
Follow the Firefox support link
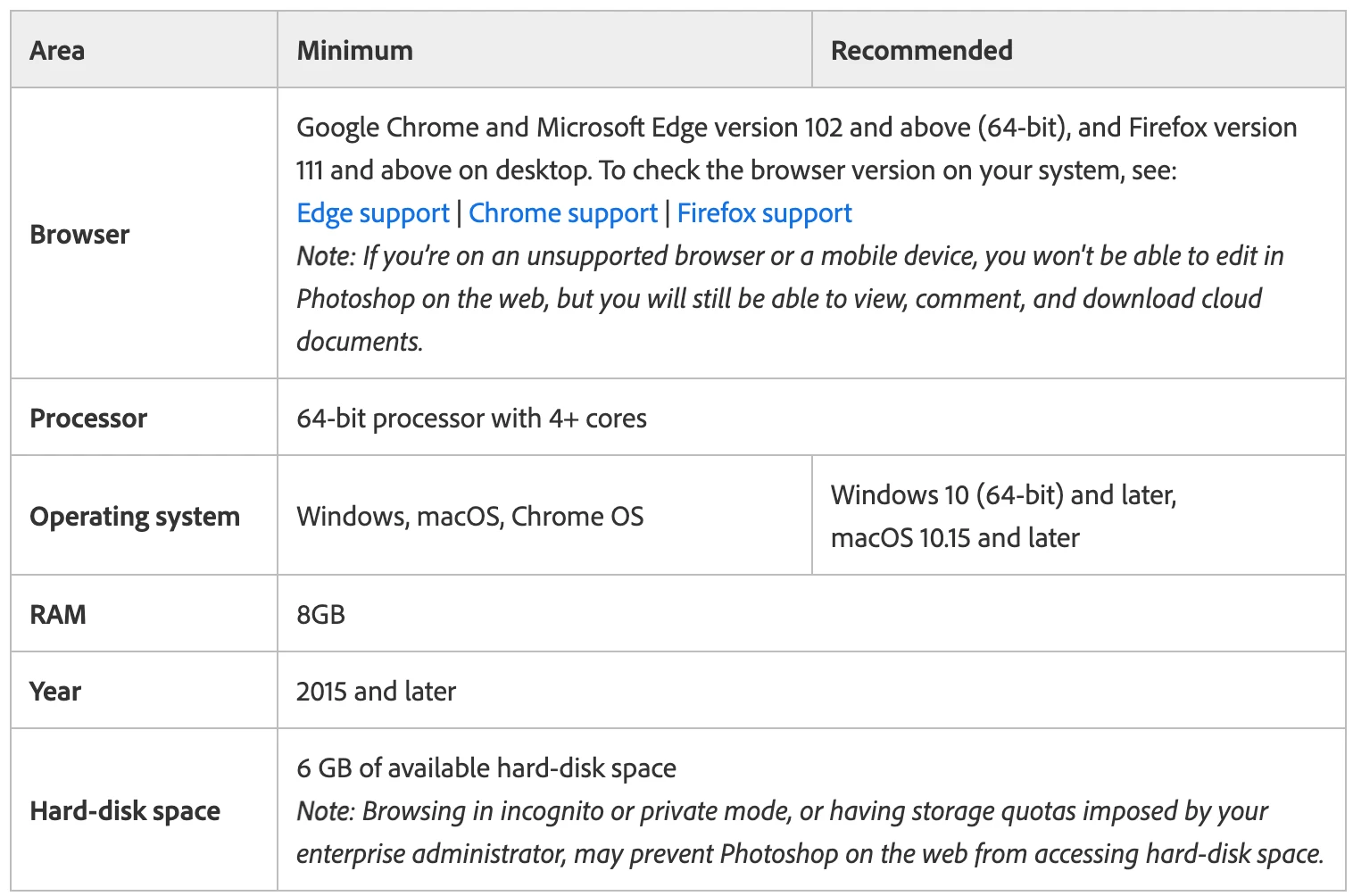tap(764, 213)
